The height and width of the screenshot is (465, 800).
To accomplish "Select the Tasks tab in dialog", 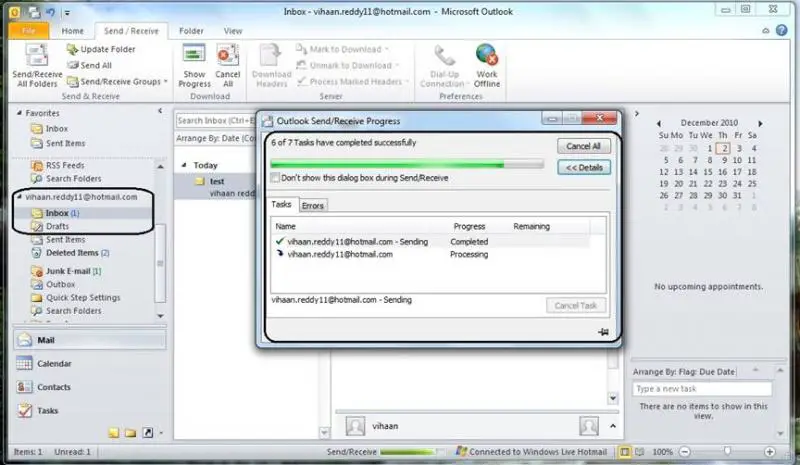I will [x=281, y=204].
